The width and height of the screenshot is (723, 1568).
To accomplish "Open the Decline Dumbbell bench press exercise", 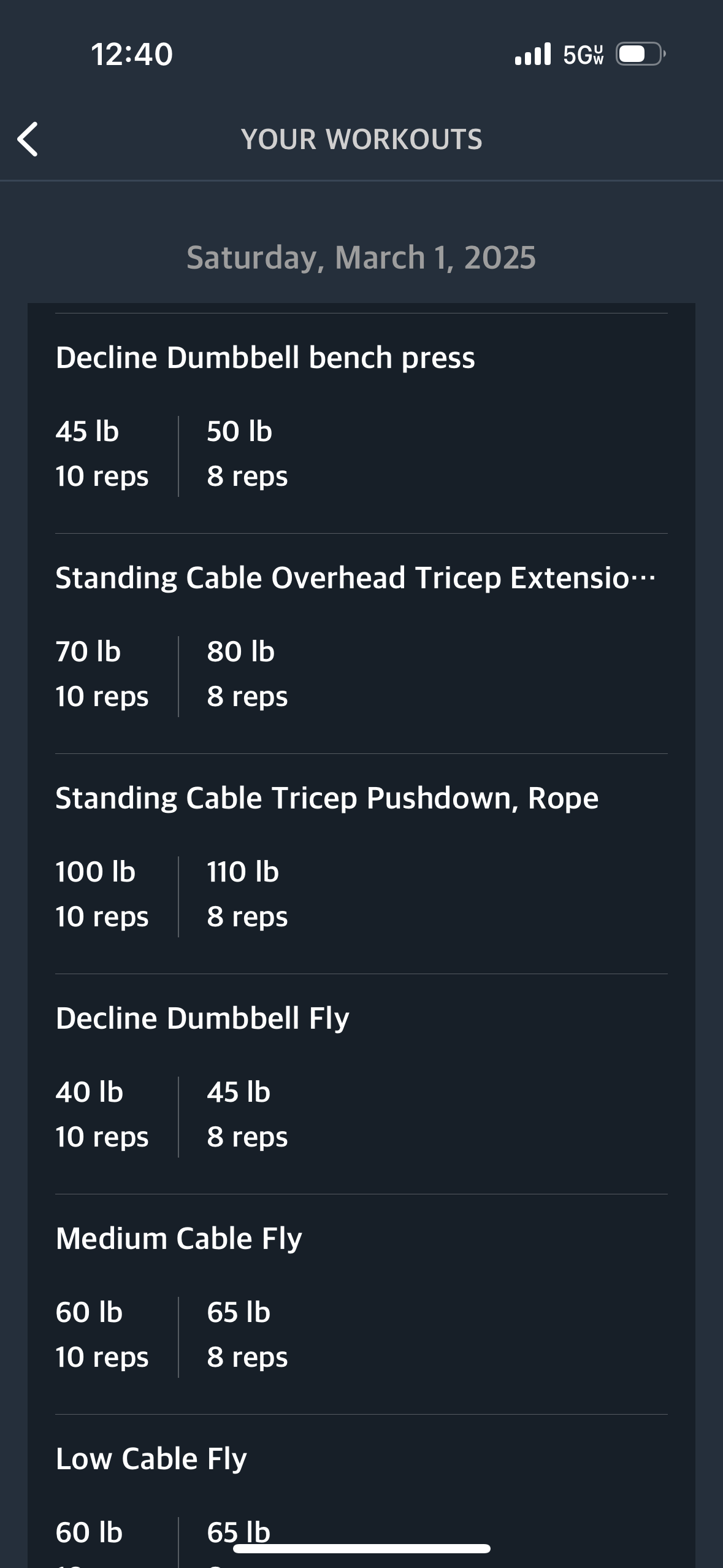I will [265, 358].
